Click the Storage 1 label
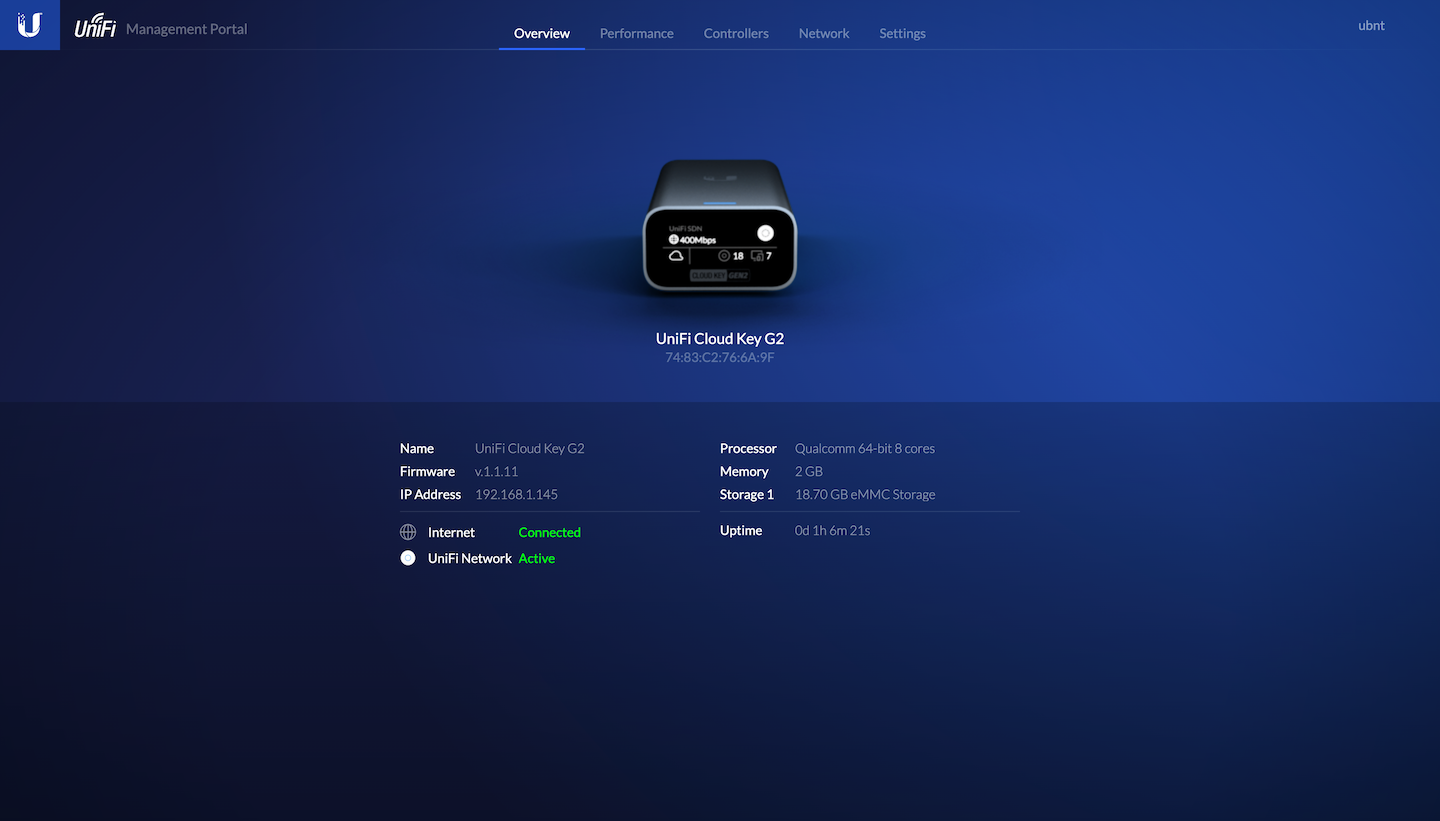The width and height of the screenshot is (1440, 821). point(747,494)
